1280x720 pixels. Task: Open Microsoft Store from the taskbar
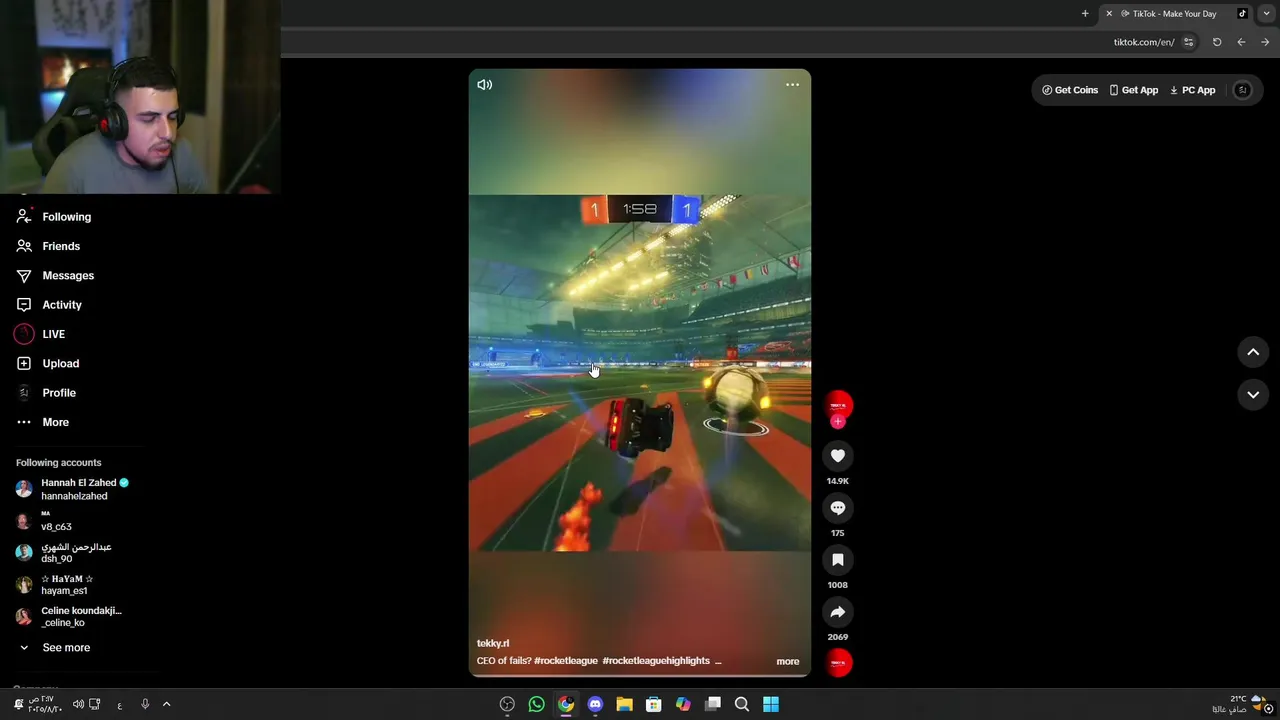[x=654, y=704]
